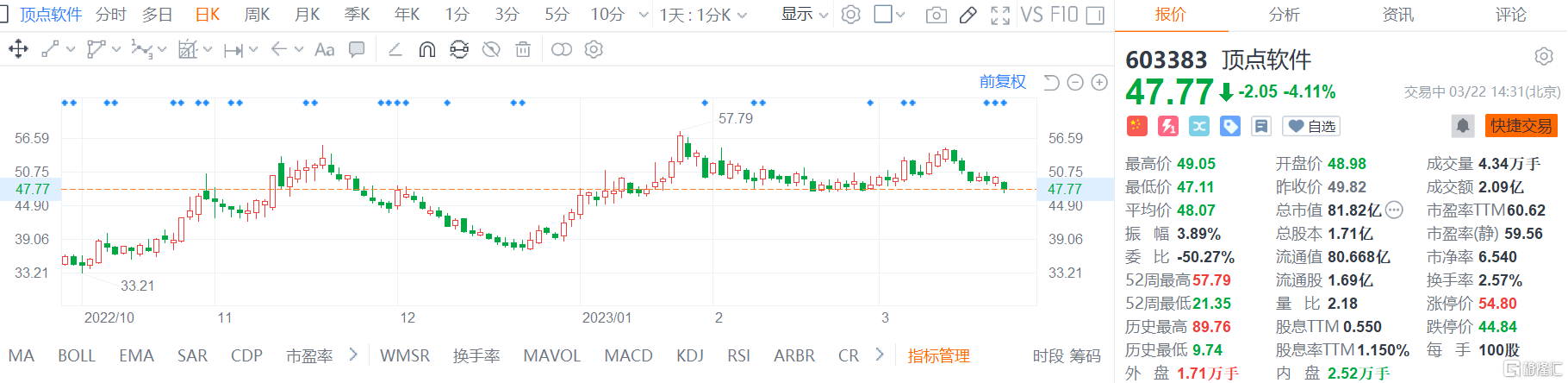Viewport: 1568px width, 383px height.
Task: Select the arrow annotation tool
Action: (x=278, y=50)
